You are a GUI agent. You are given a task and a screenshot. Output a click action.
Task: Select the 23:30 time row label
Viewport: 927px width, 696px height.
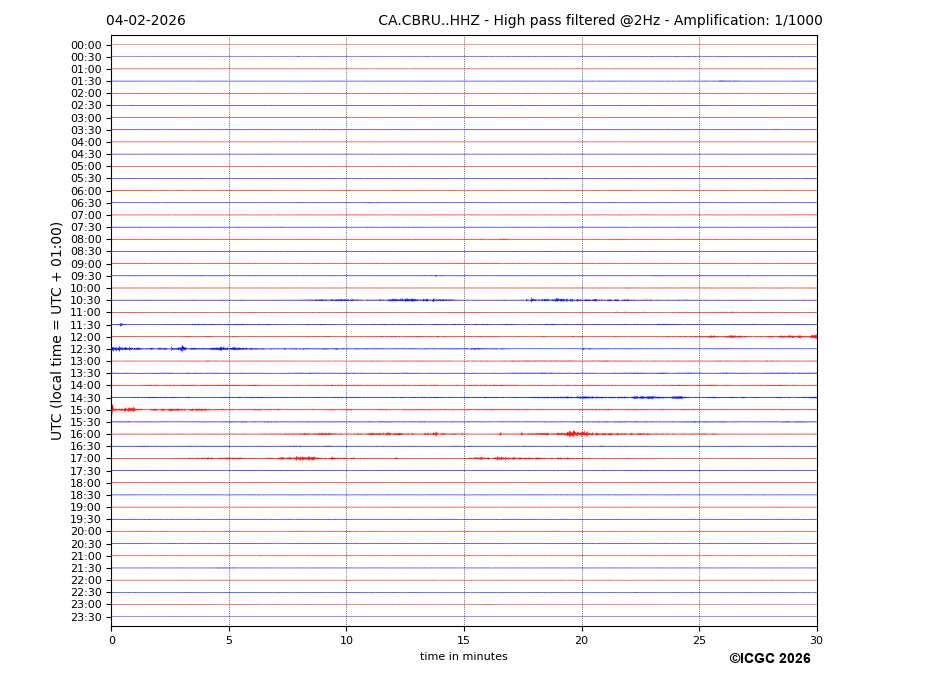tap(85, 617)
